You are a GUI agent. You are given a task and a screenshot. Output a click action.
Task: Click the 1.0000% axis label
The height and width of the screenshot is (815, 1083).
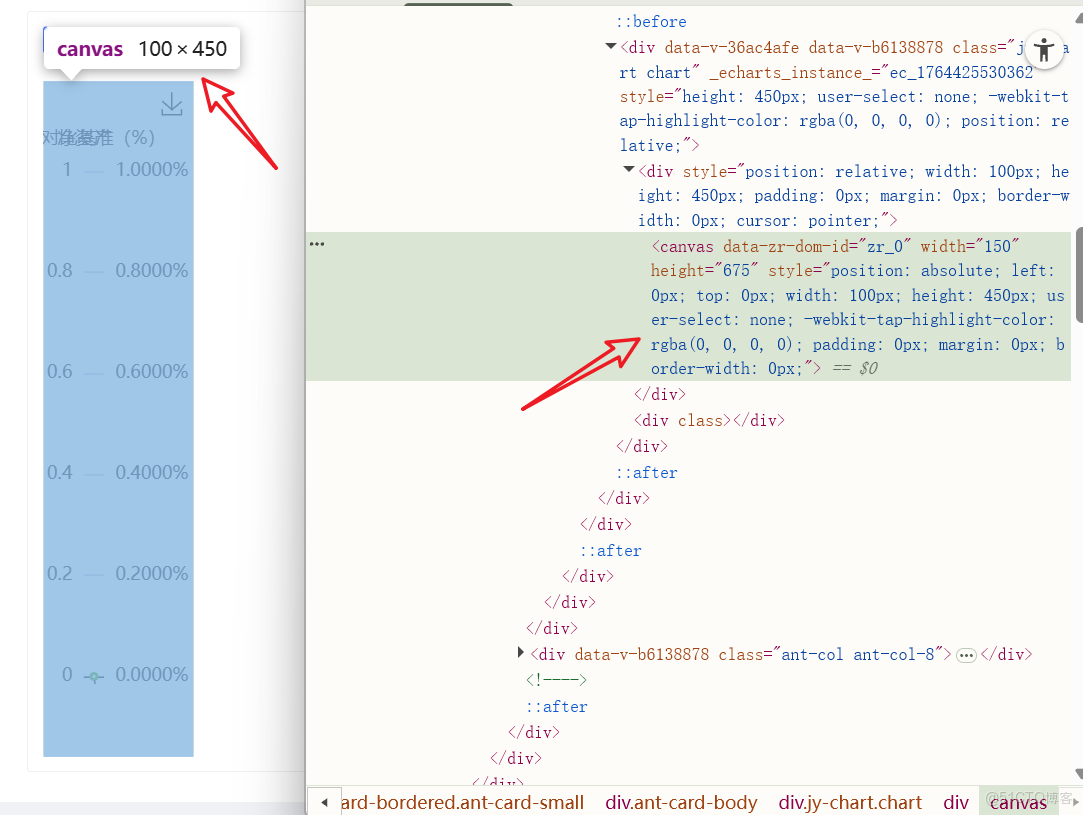click(152, 169)
